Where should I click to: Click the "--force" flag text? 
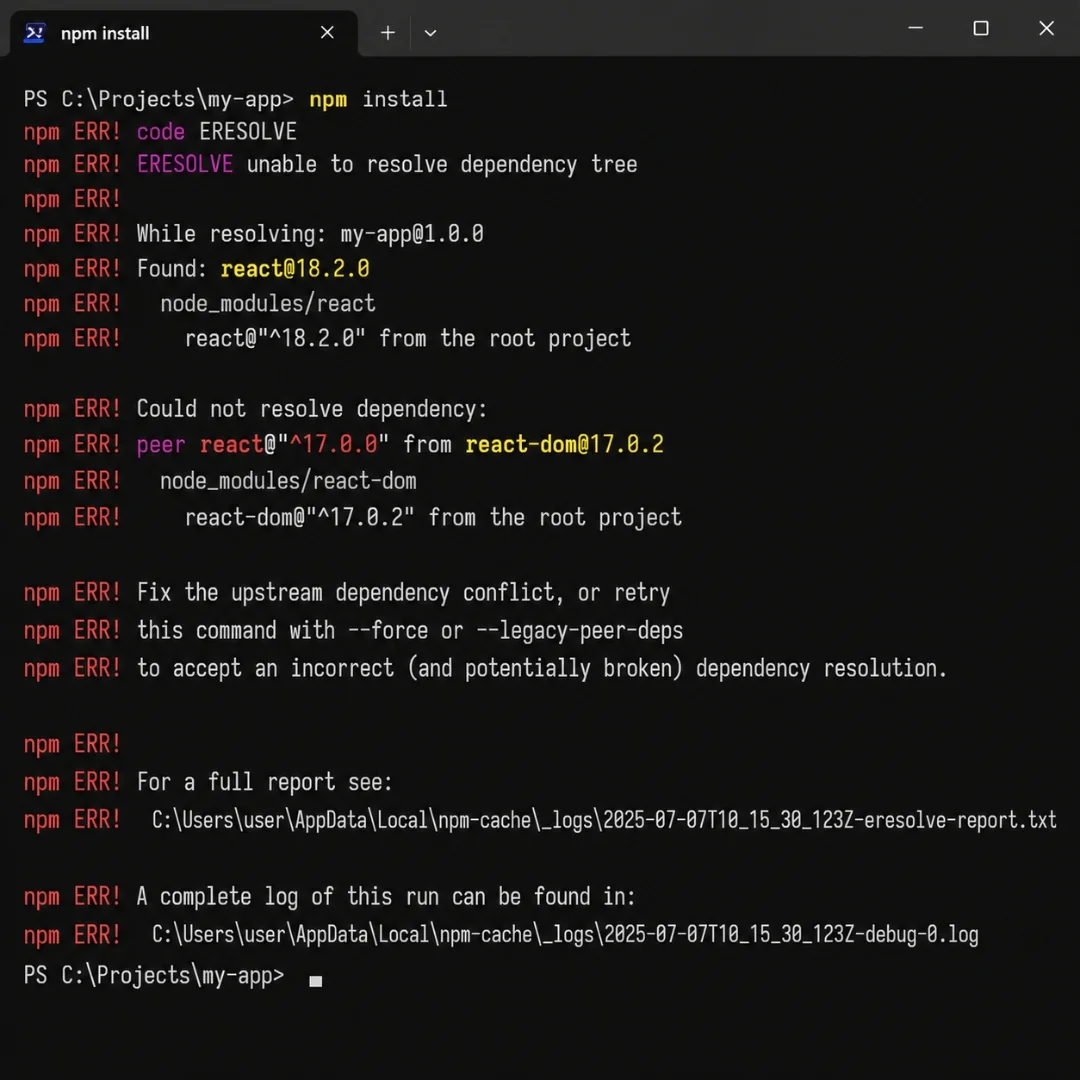click(x=388, y=630)
